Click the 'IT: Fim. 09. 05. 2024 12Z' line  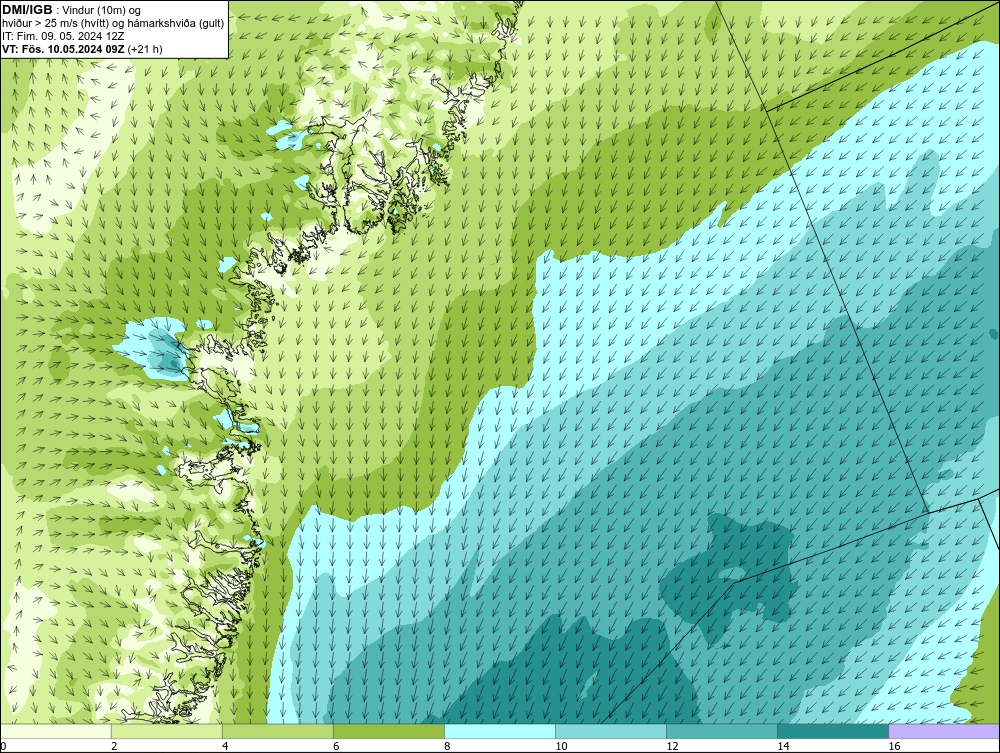point(63,36)
